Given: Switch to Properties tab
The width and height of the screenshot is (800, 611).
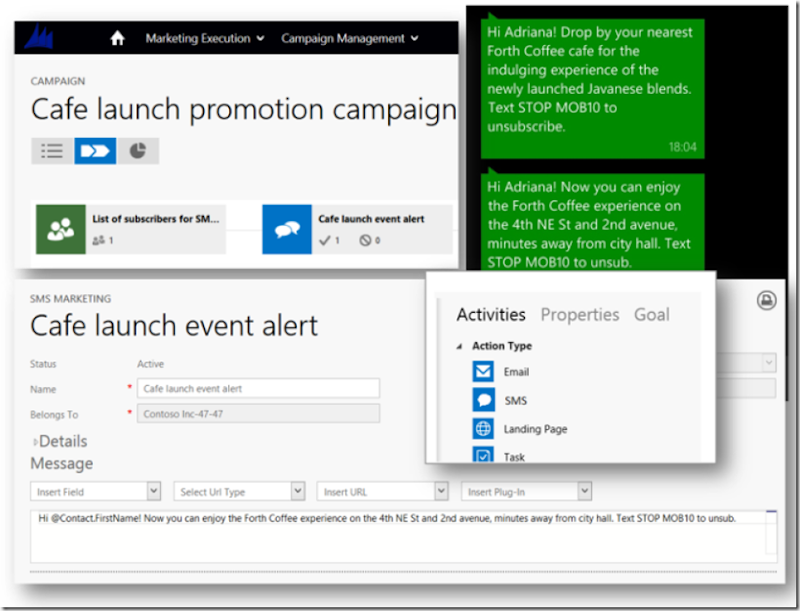Looking at the screenshot, I should tap(580, 315).
